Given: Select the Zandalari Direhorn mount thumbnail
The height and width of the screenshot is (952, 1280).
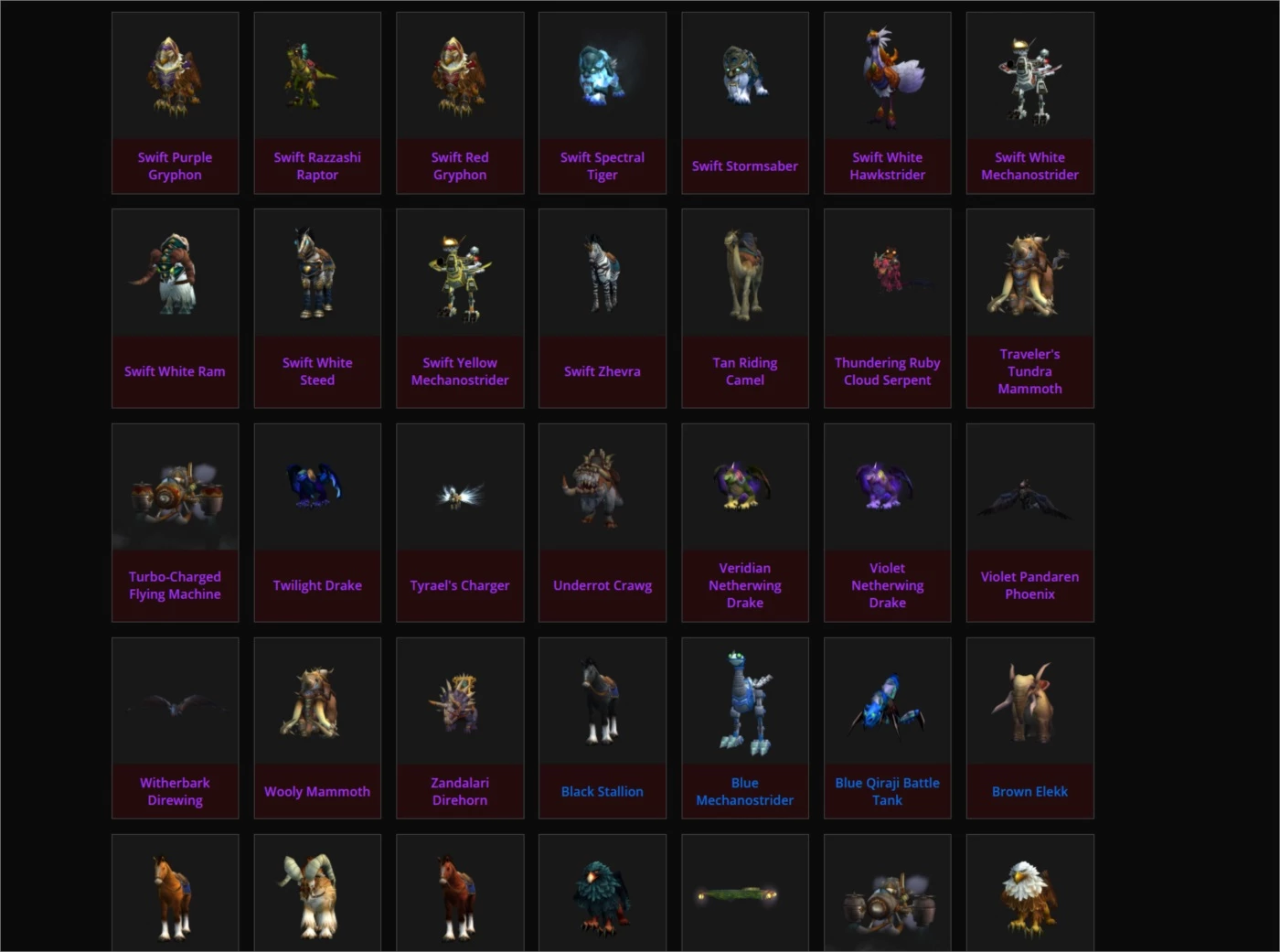Looking at the screenshot, I should click(x=460, y=701).
